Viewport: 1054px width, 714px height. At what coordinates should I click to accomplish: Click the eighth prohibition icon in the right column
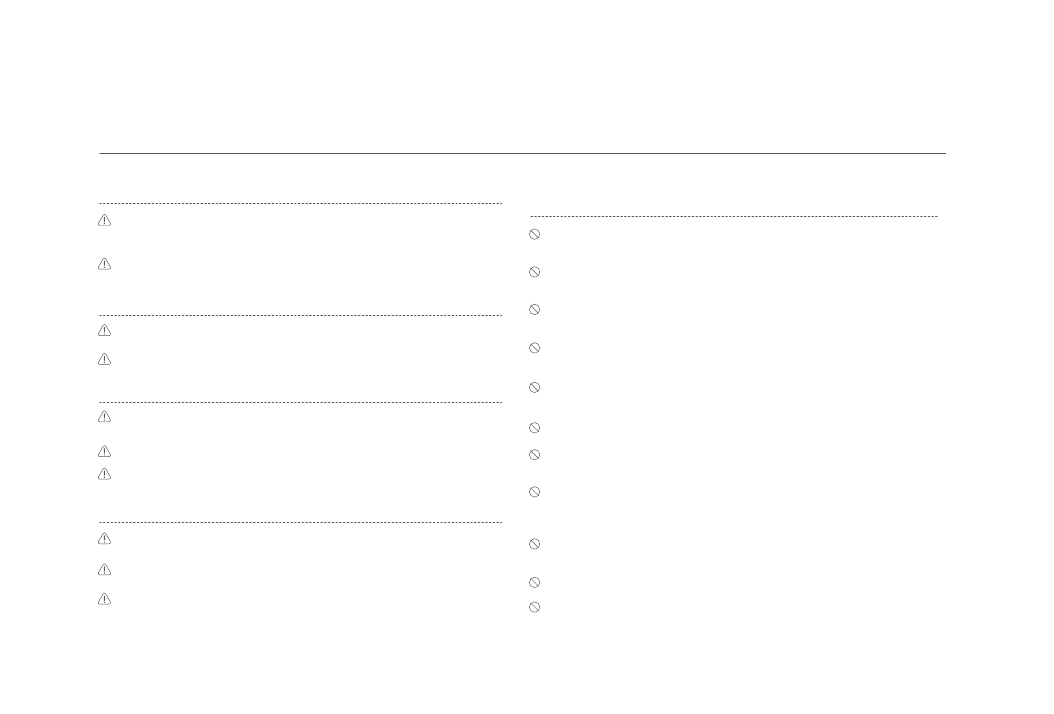point(535,492)
